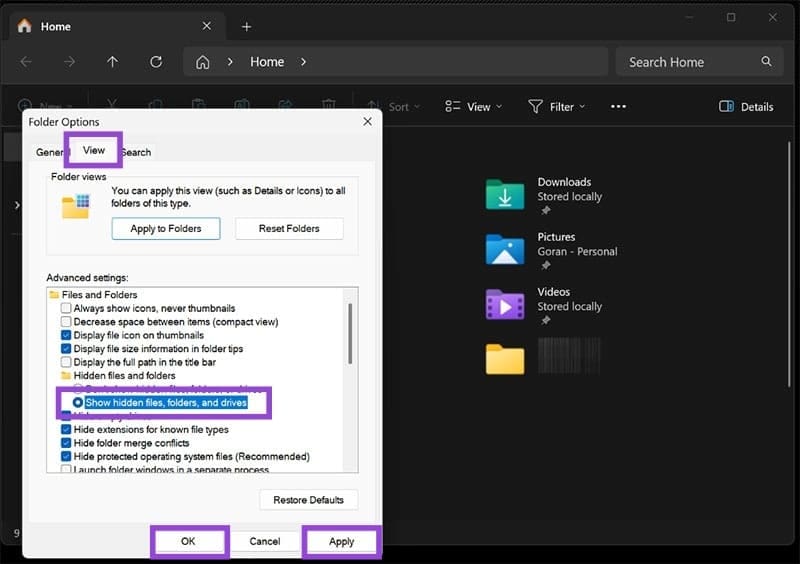Screen dimensions: 800x564
Task: Check Display the full path in title bar
Action: pos(67,362)
